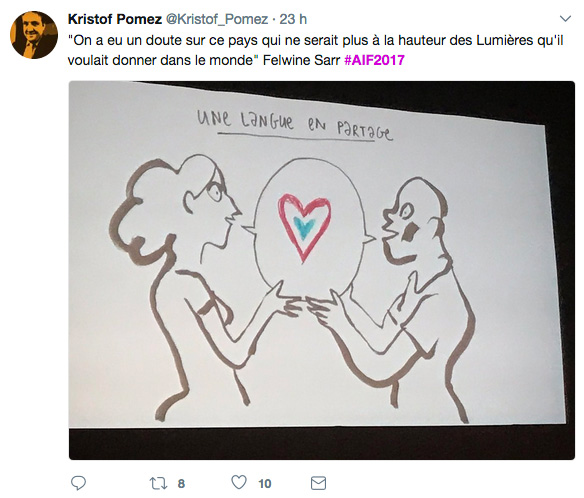
Task: View the retweet count of 8
Action: click(x=181, y=483)
